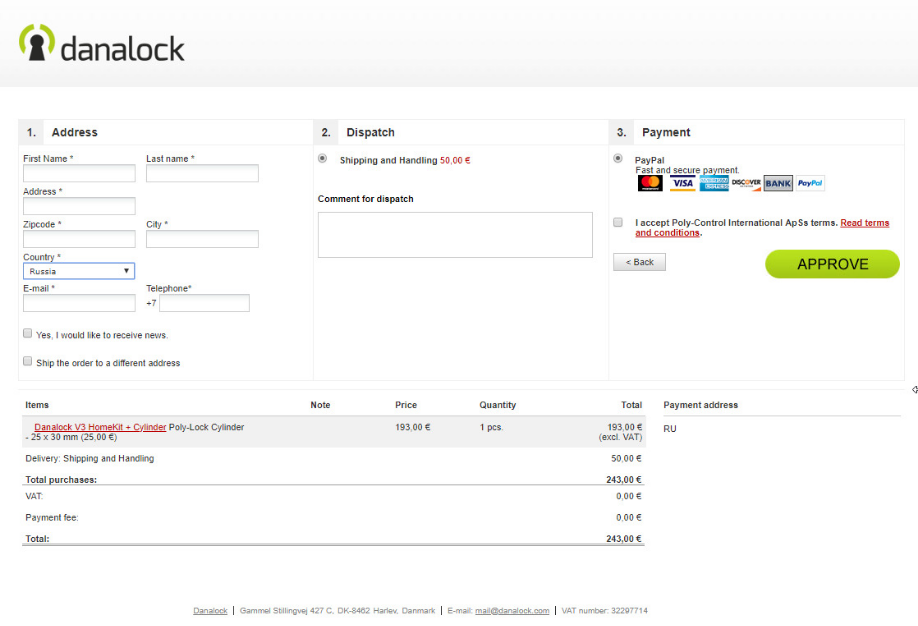
Task: Click 'Delivery: Shipping and Handling' row text
Action: click(90, 459)
